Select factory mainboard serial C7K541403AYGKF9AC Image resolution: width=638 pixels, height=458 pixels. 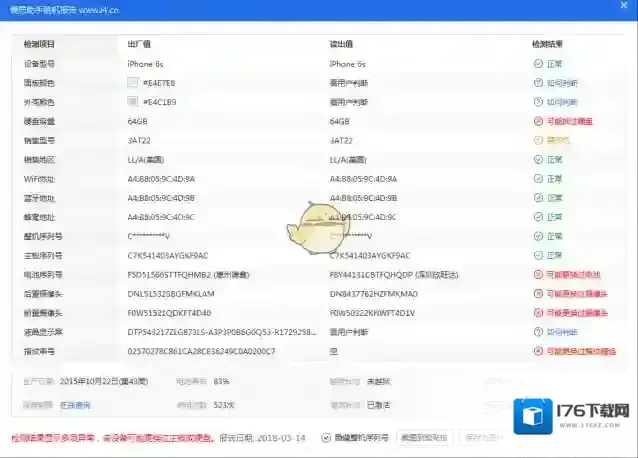[x=168, y=255]
